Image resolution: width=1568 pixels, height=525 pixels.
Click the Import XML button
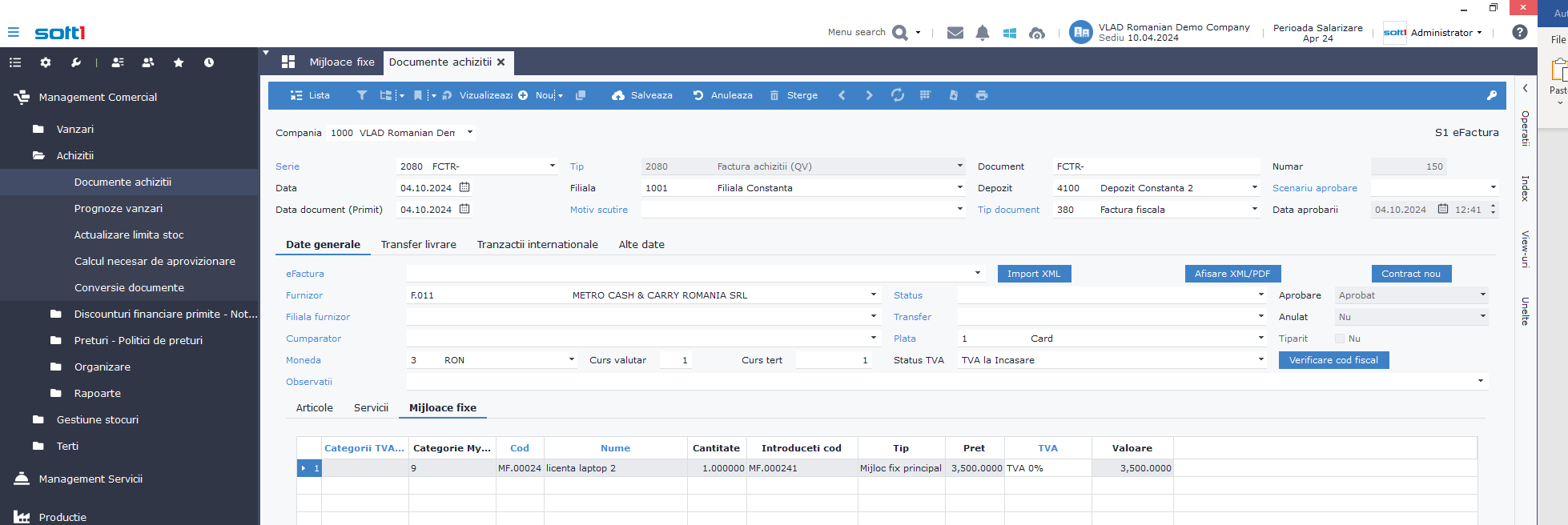point(1034,274)
